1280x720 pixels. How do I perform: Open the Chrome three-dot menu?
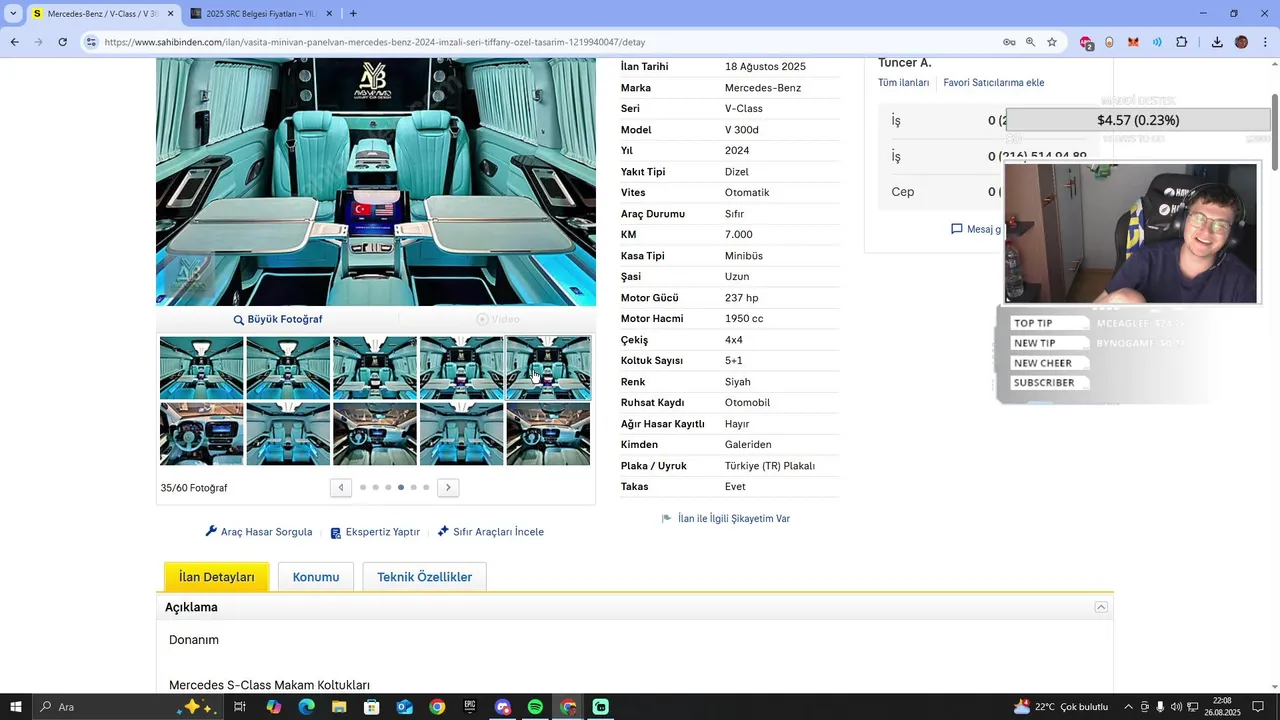tap(1265, 42)
